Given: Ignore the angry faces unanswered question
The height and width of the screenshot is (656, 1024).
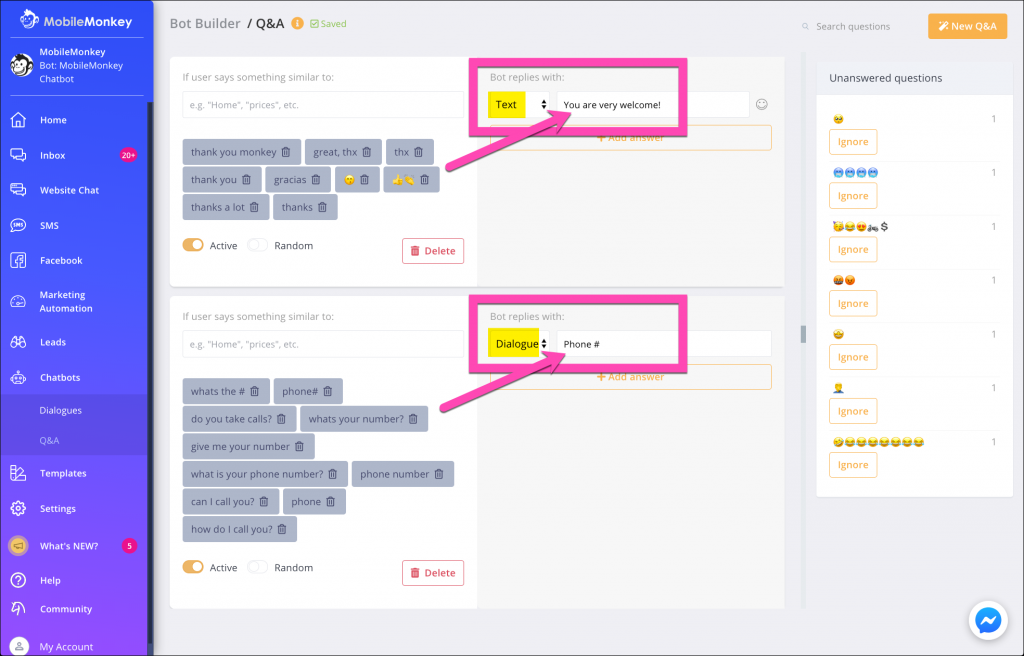Looking at the screenshot, I should [x=853, y=303].
